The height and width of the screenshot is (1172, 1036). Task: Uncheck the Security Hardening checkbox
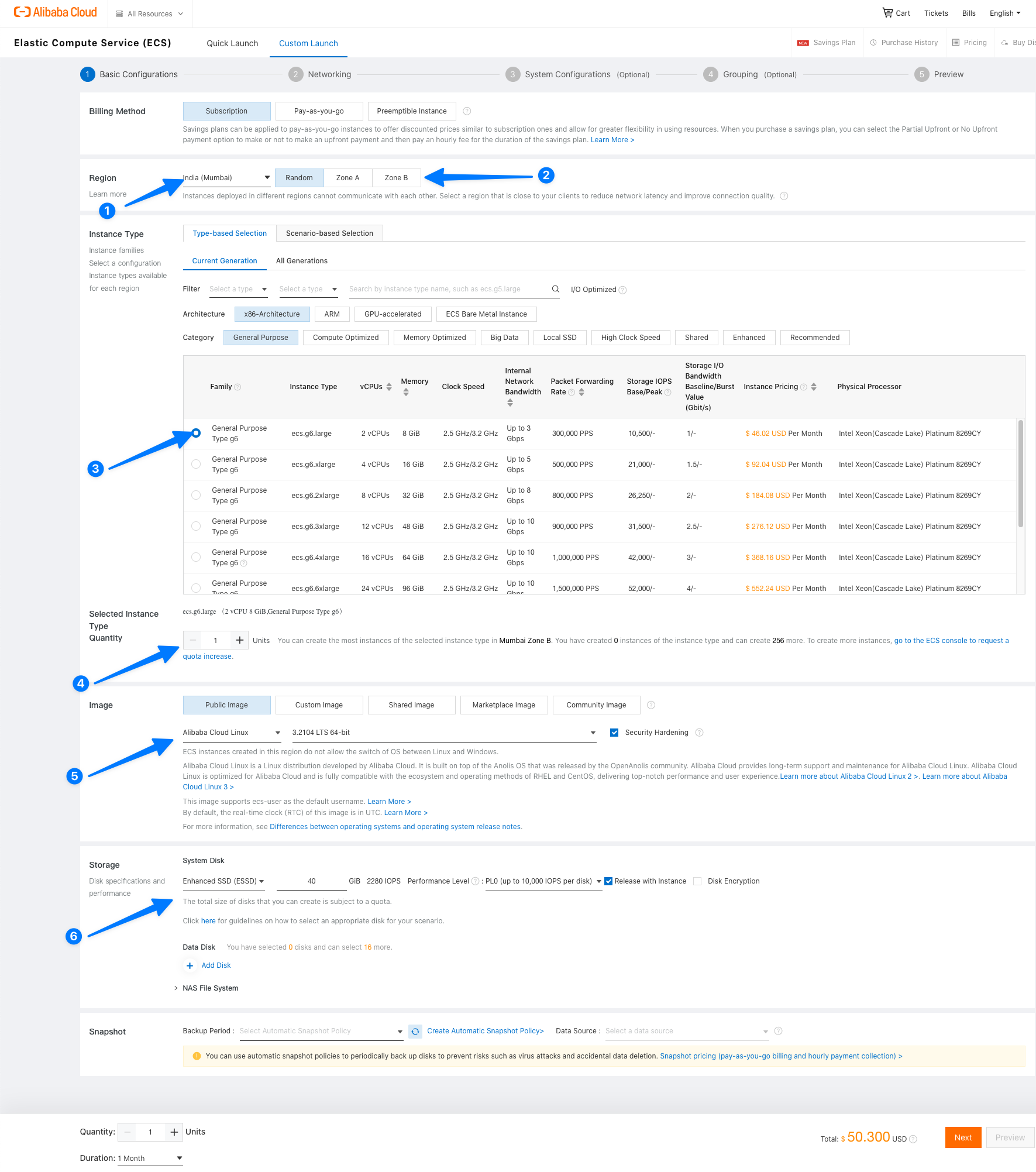click(x=614, y=733)
